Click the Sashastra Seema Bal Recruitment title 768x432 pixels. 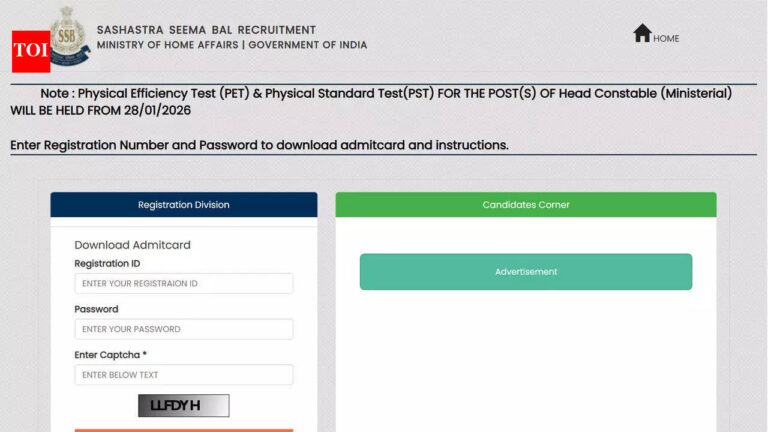(206, 30)
